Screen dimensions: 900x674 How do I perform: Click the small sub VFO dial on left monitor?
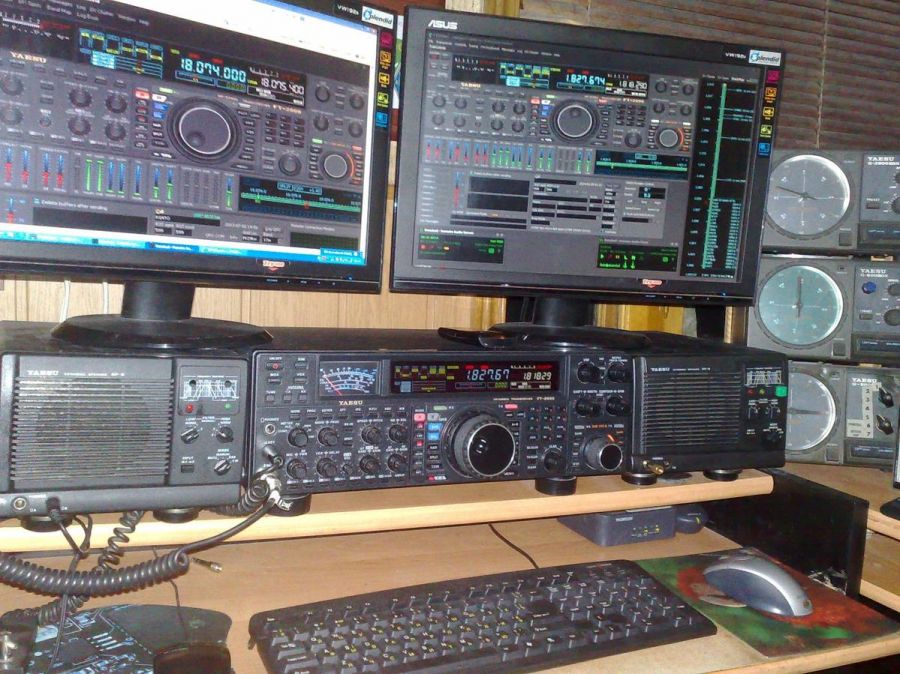click(x=336, y=166)
